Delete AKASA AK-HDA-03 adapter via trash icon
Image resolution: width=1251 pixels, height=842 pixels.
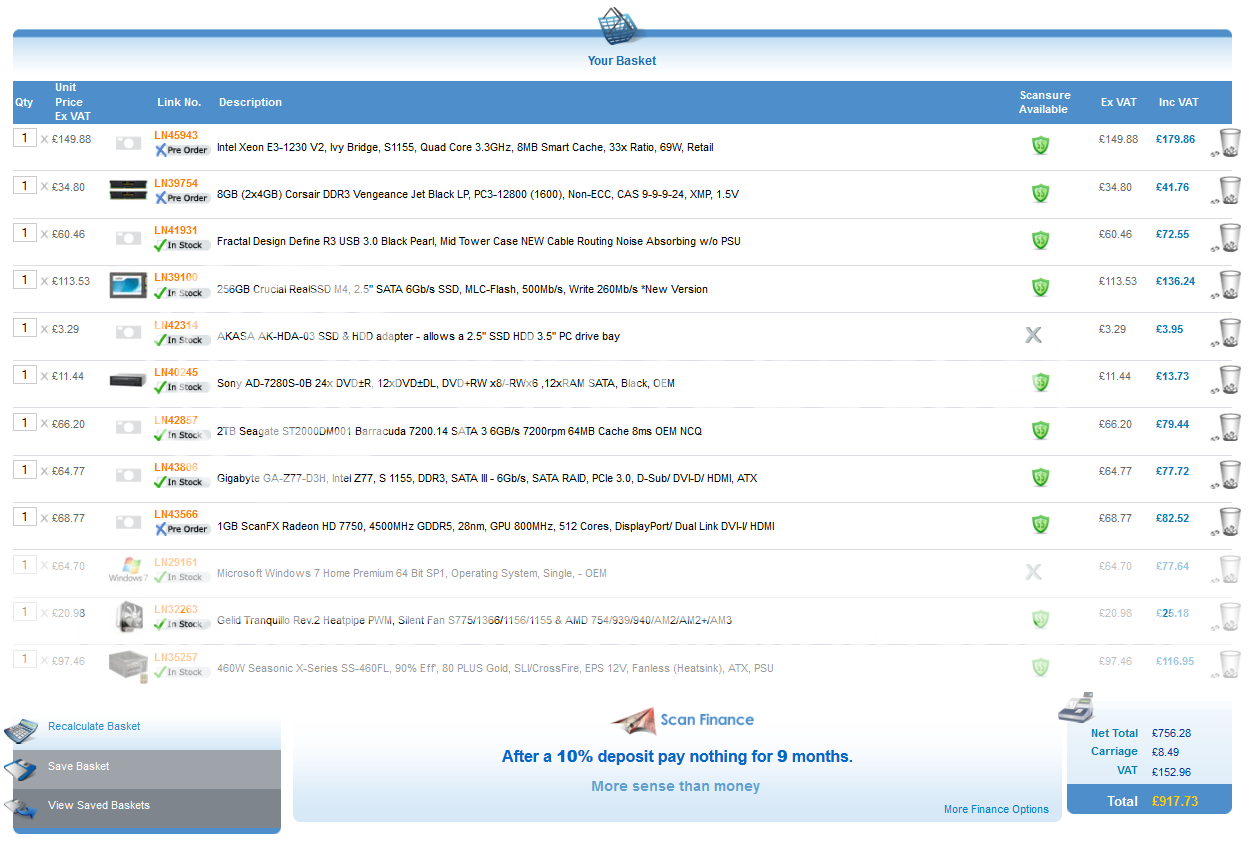[1227, 332]
